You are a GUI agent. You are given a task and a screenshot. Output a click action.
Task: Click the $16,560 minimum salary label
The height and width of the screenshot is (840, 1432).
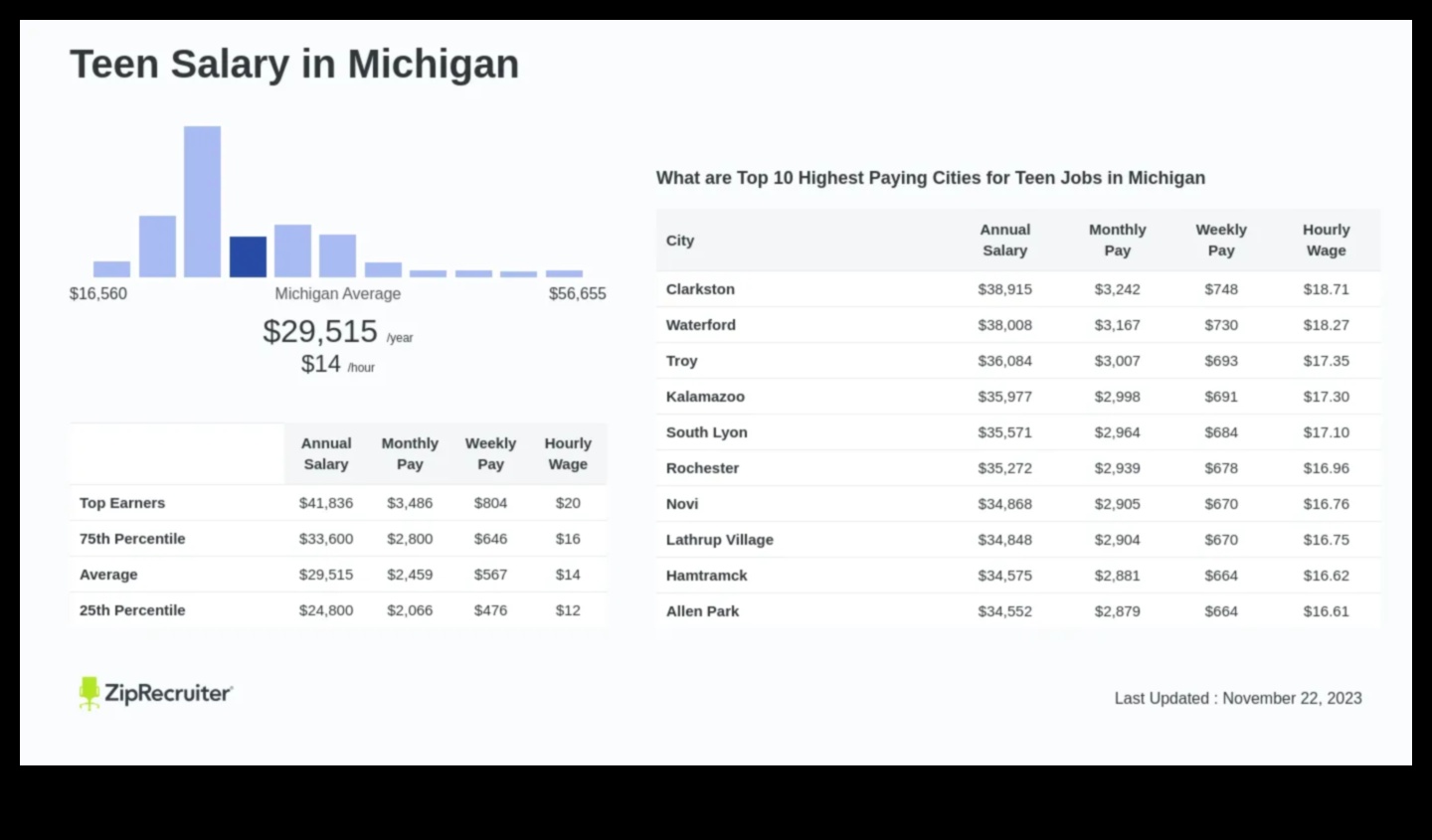point(98,294)
